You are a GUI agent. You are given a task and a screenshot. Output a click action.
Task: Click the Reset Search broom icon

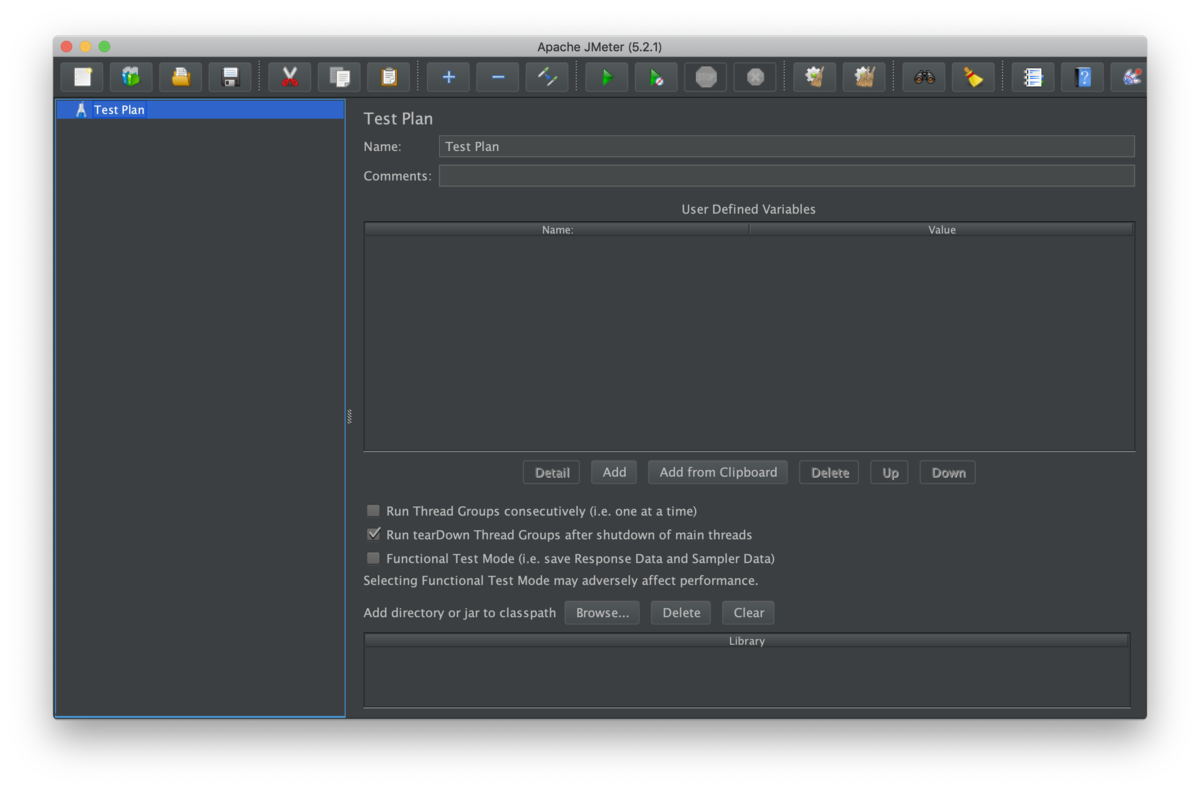(973, 77)
